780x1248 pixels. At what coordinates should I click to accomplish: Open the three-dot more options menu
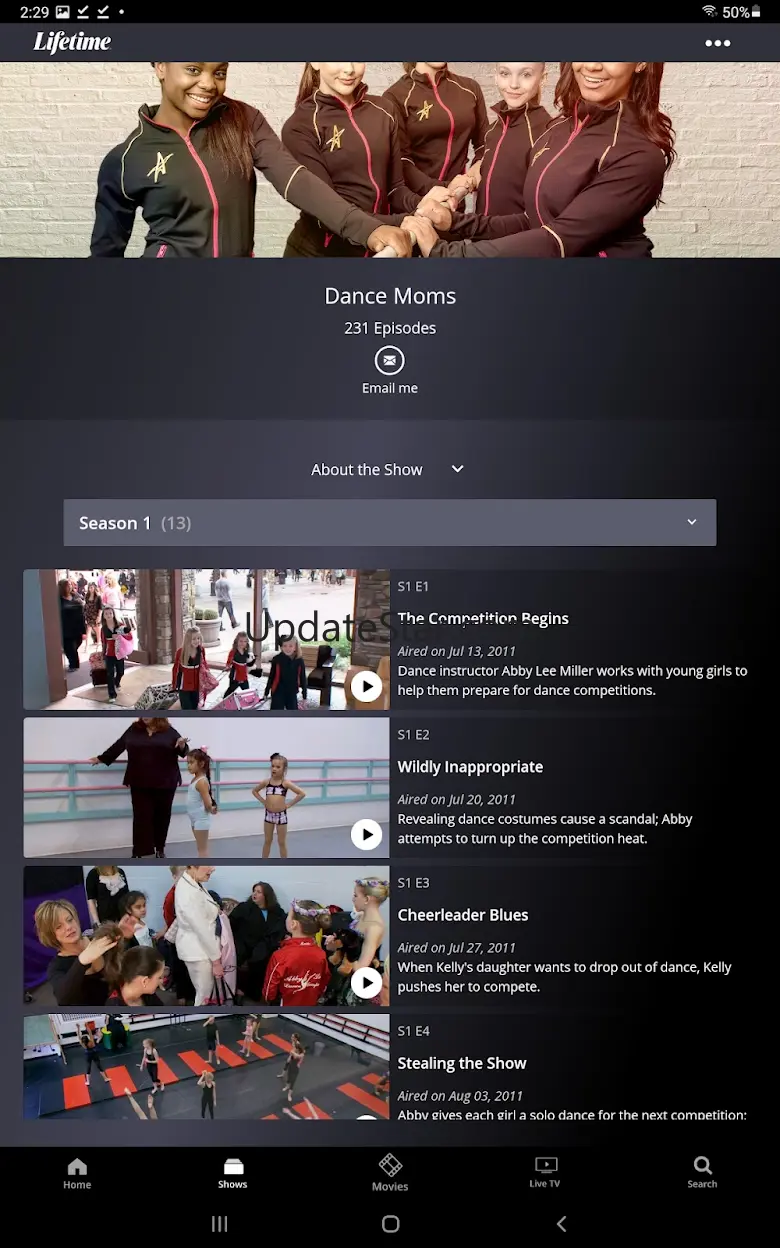pyautogui.click(x=717, y=43)
